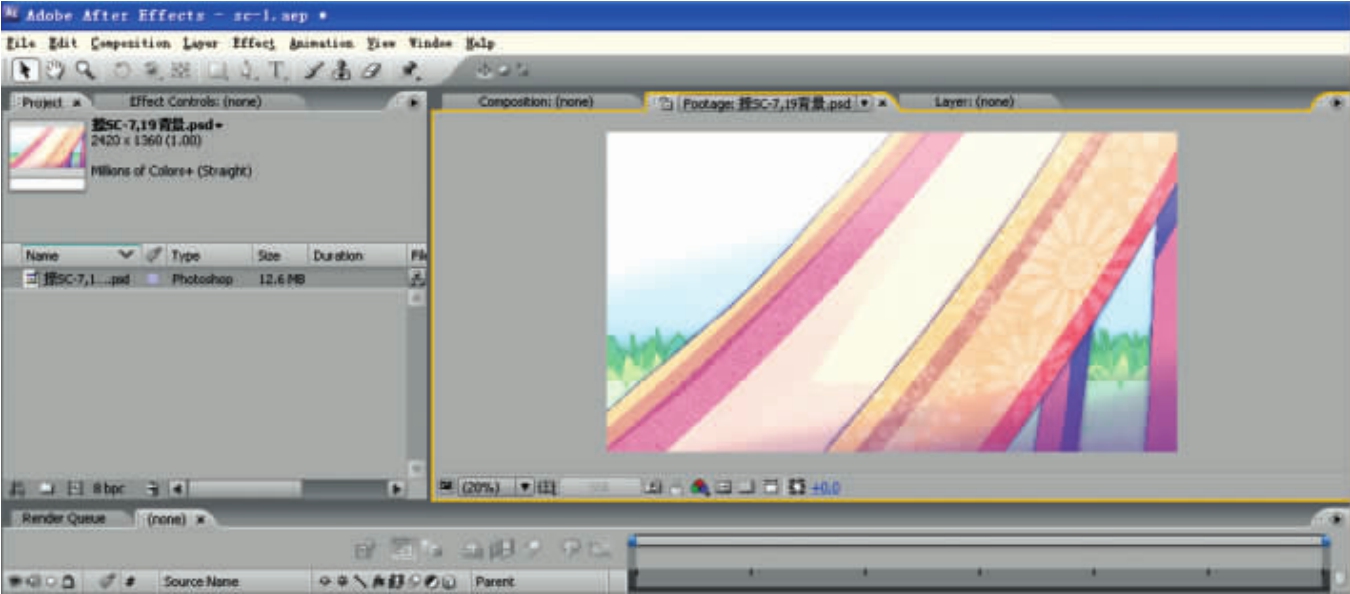Open the Composition menu
The width and height of the screenshot is (1350, 594).
pos(130,44)
